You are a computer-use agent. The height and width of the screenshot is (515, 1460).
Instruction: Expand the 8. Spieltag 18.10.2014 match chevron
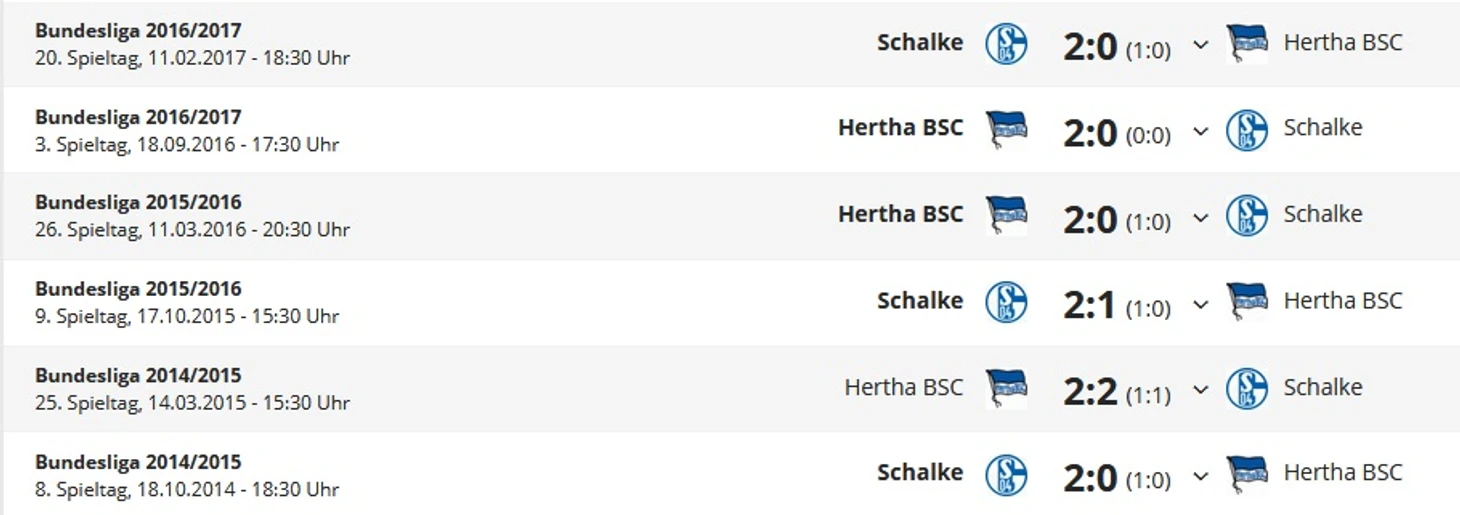tap(1201, 477)
